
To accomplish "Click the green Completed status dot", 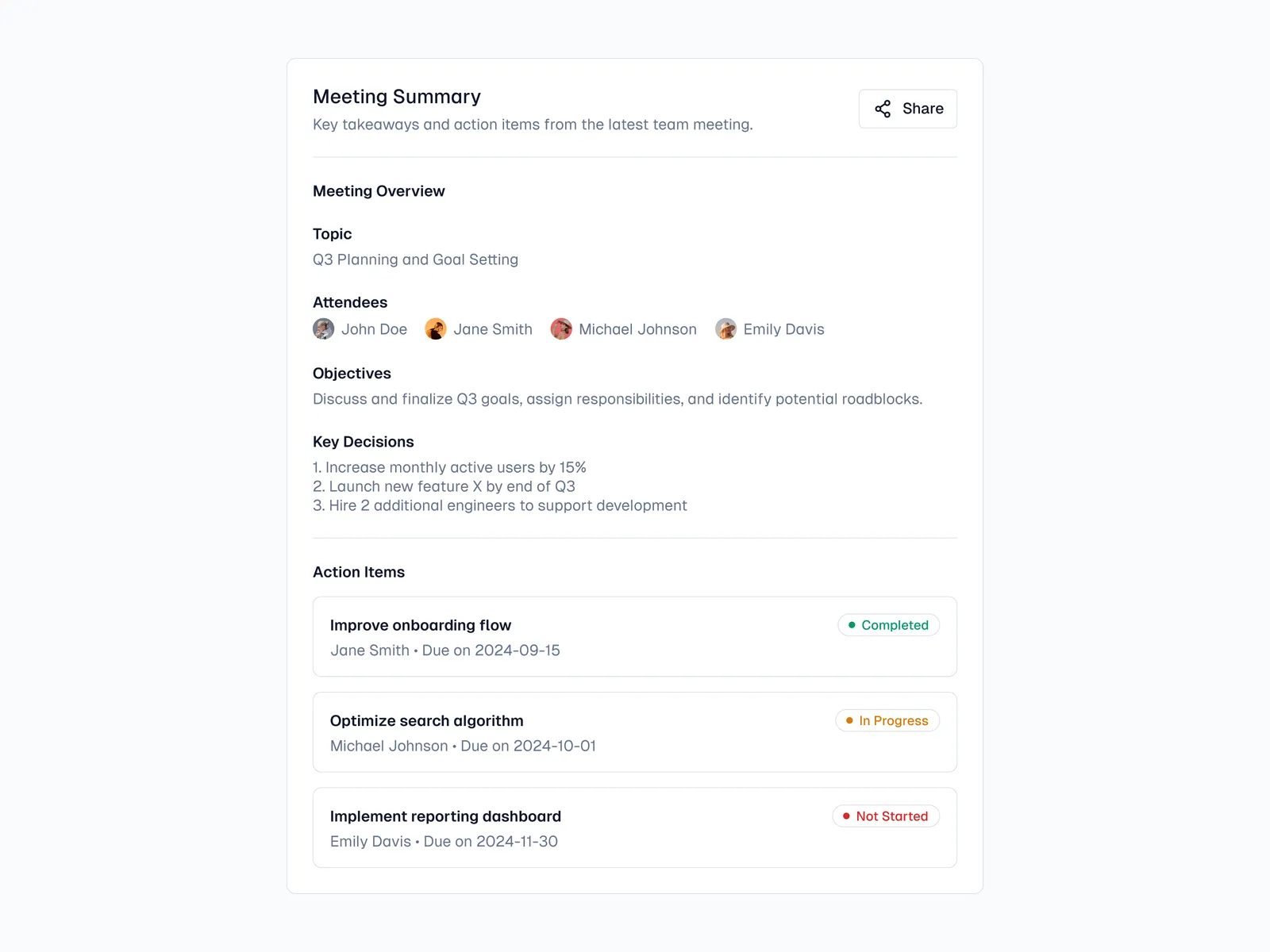I will [x=852, y=625].
